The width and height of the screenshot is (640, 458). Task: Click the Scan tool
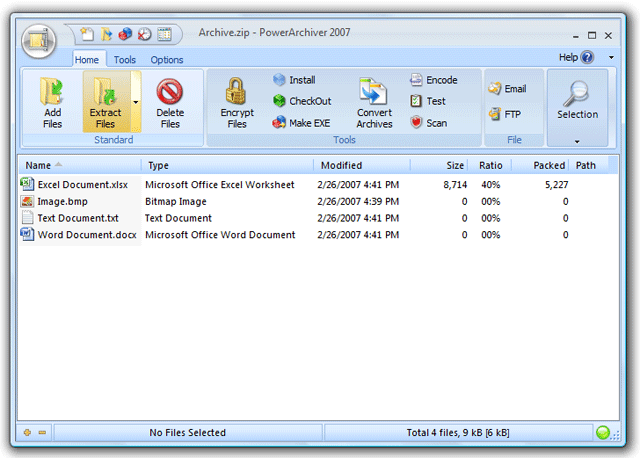428,122
